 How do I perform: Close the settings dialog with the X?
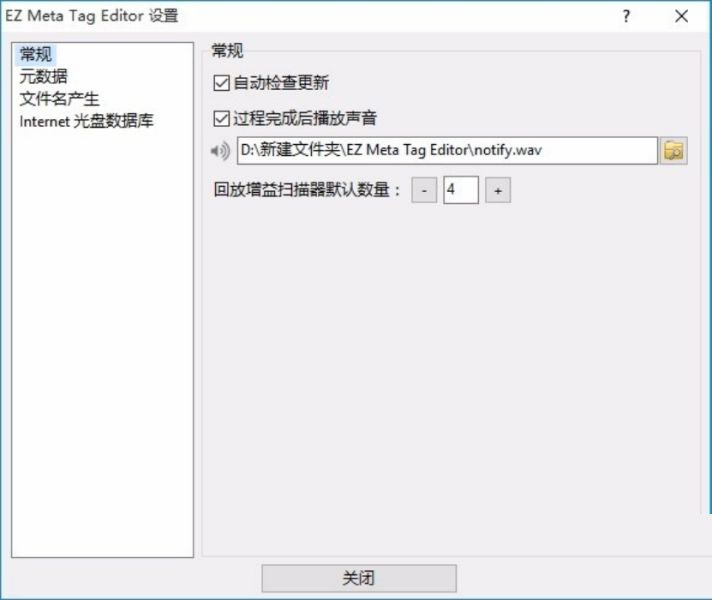[x=681, y=16]
